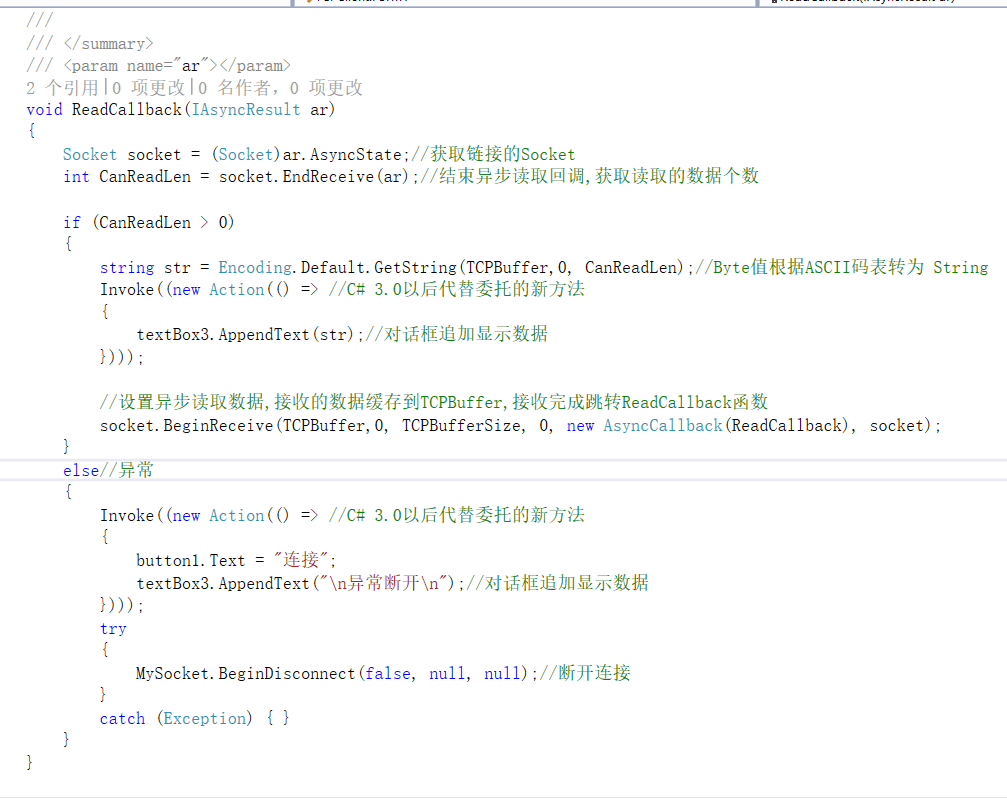The image size is (1007, 798).
Task: Click the comment "//获取链接的Socket"
Action: click(493, 155)
